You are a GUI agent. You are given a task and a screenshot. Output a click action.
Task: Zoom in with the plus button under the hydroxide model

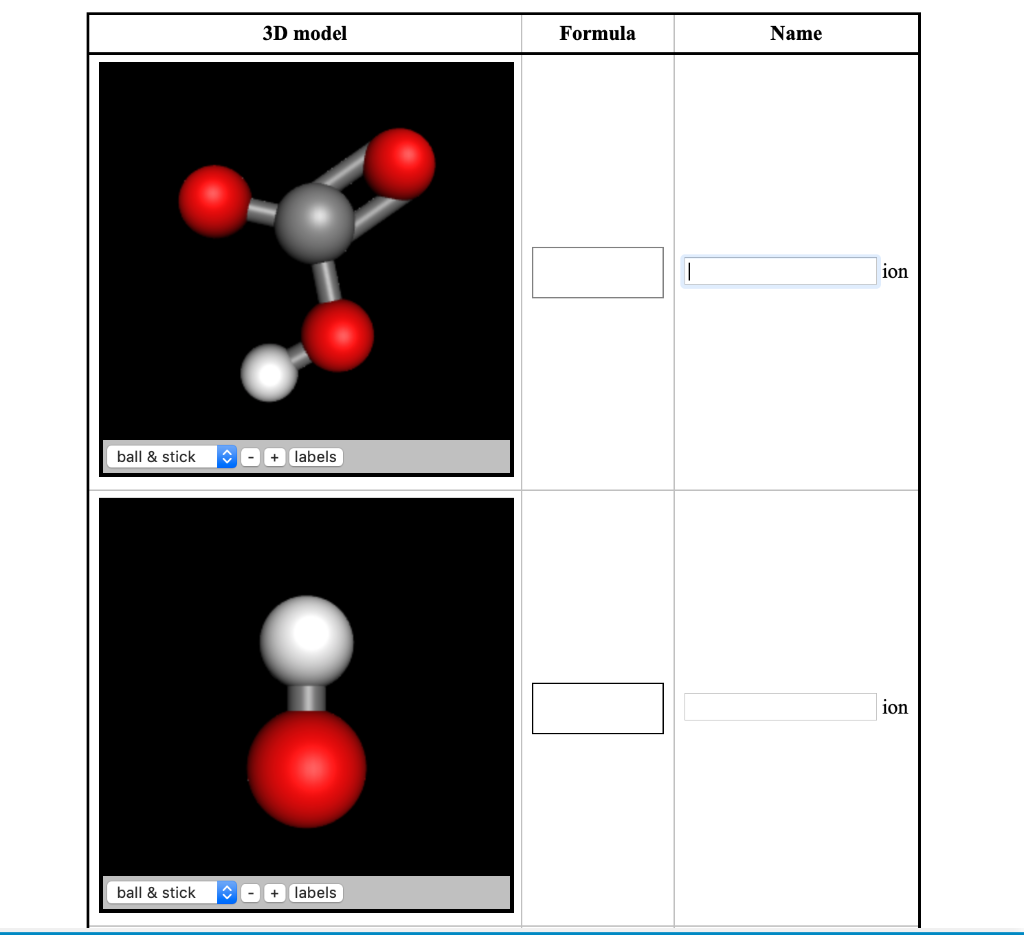pyautogui.click(x=274, y=892)
